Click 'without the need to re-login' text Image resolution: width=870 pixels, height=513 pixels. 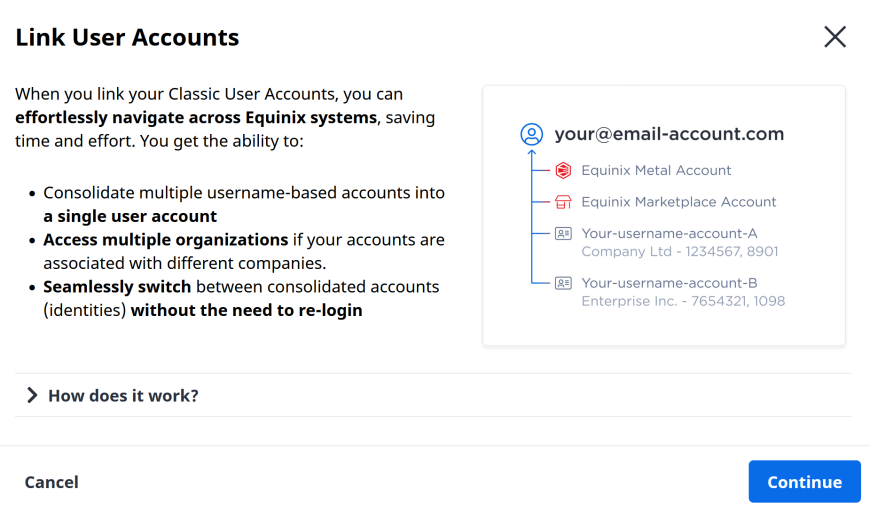pos(246,310)
